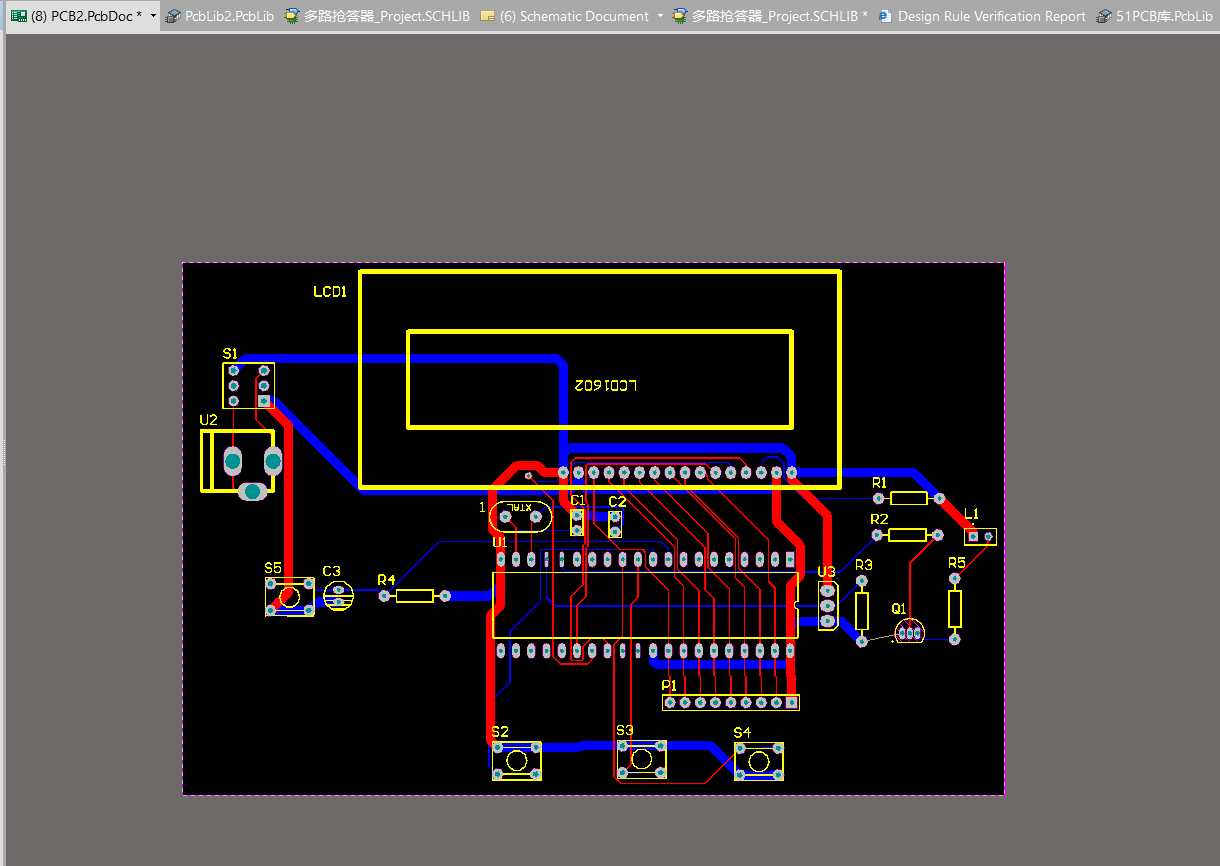Select the S2 designator label
Image resolution: width=1220 pixels, height=866 pixels.
[x=500, y=732]
